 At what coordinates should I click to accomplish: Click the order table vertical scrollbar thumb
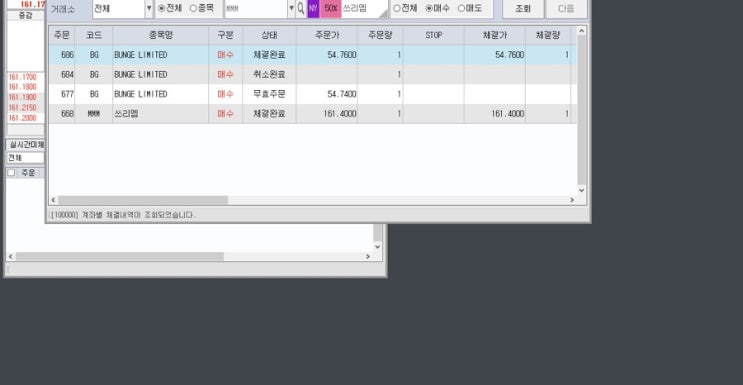(581, 110)
